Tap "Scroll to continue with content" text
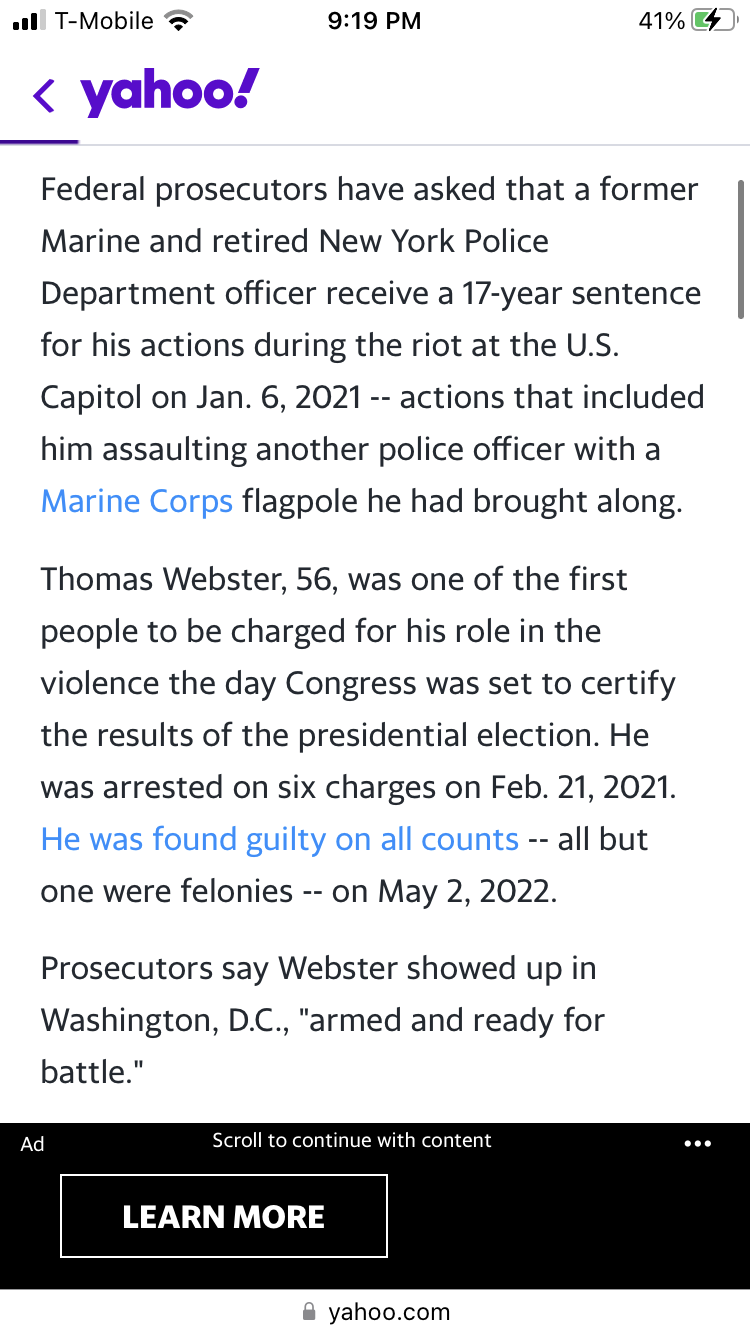 coord(352,1140)
